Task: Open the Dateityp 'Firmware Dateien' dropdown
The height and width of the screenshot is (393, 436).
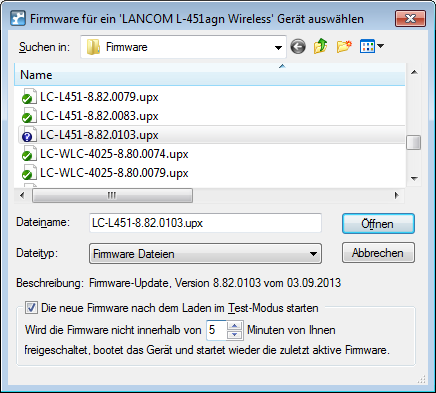Action: coord(313,254)
